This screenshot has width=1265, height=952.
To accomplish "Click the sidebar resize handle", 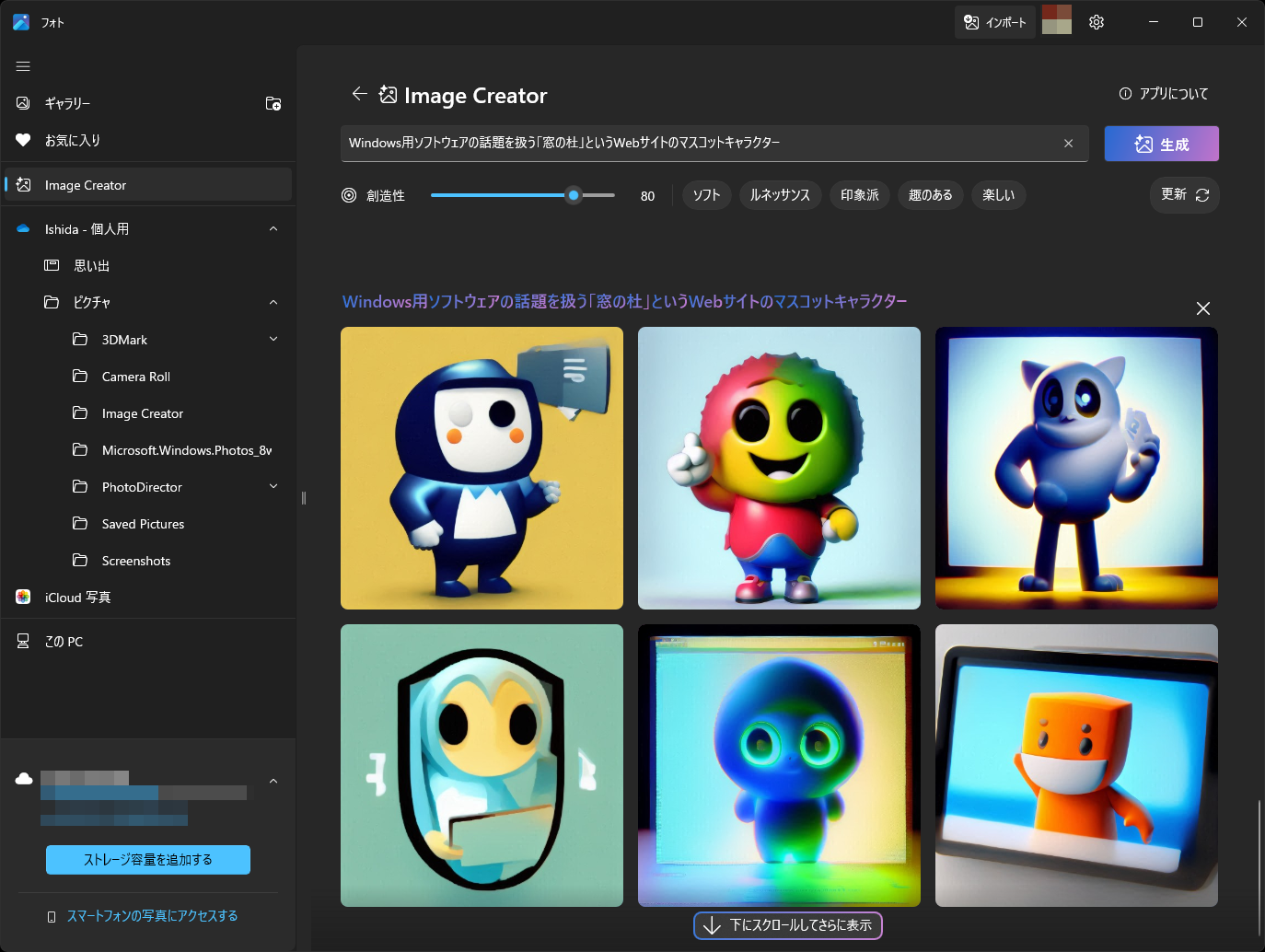I will pyautogui.click(x=303, y=498).
